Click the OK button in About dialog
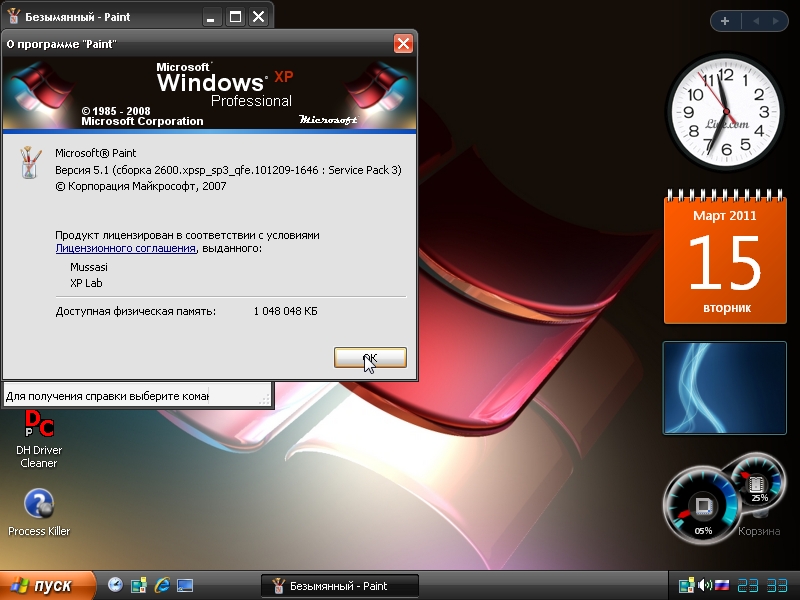The image size is (800, 600). (x=370, y=358)
